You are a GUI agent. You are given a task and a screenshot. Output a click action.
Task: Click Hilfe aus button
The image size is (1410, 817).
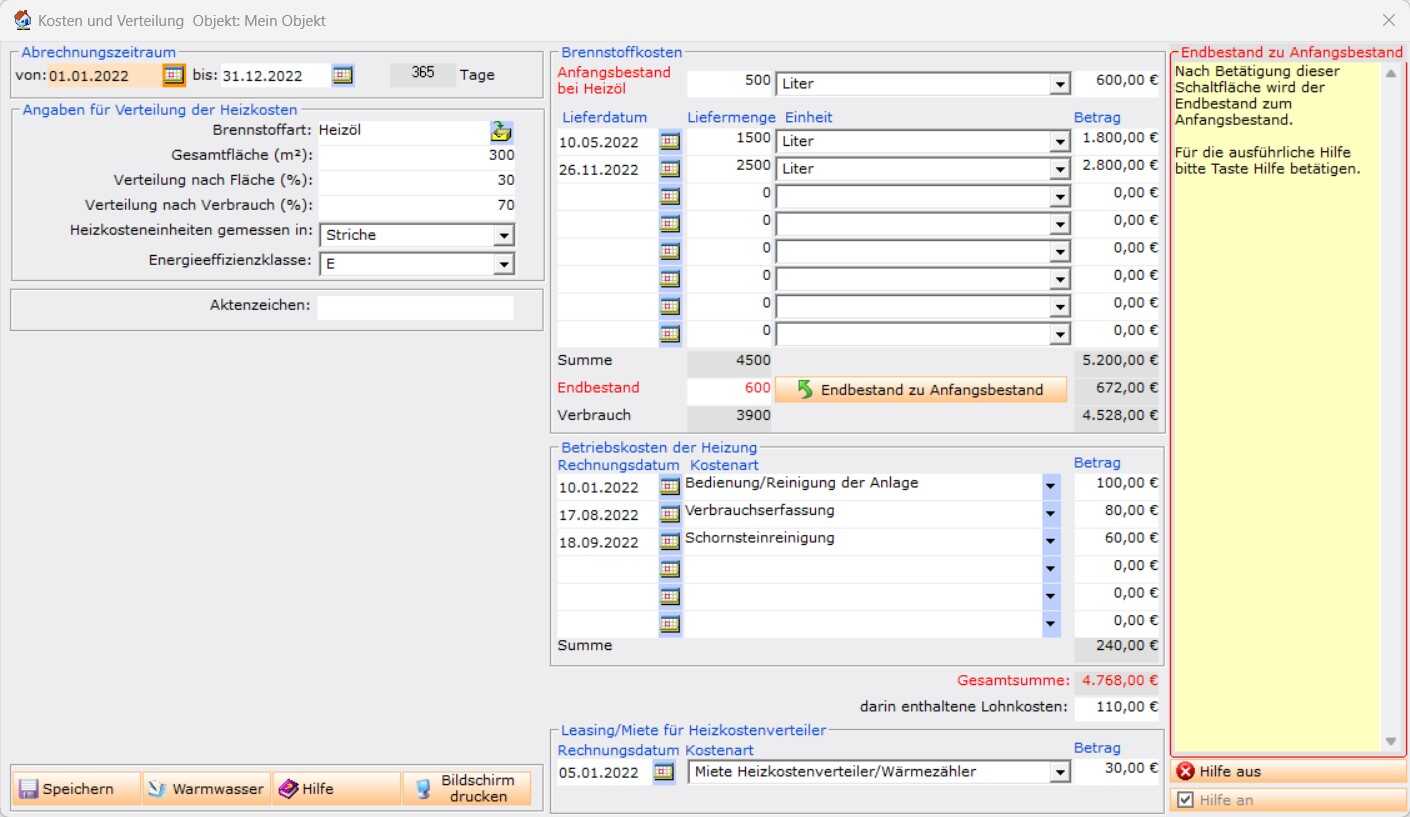[x=1288, y=772]
